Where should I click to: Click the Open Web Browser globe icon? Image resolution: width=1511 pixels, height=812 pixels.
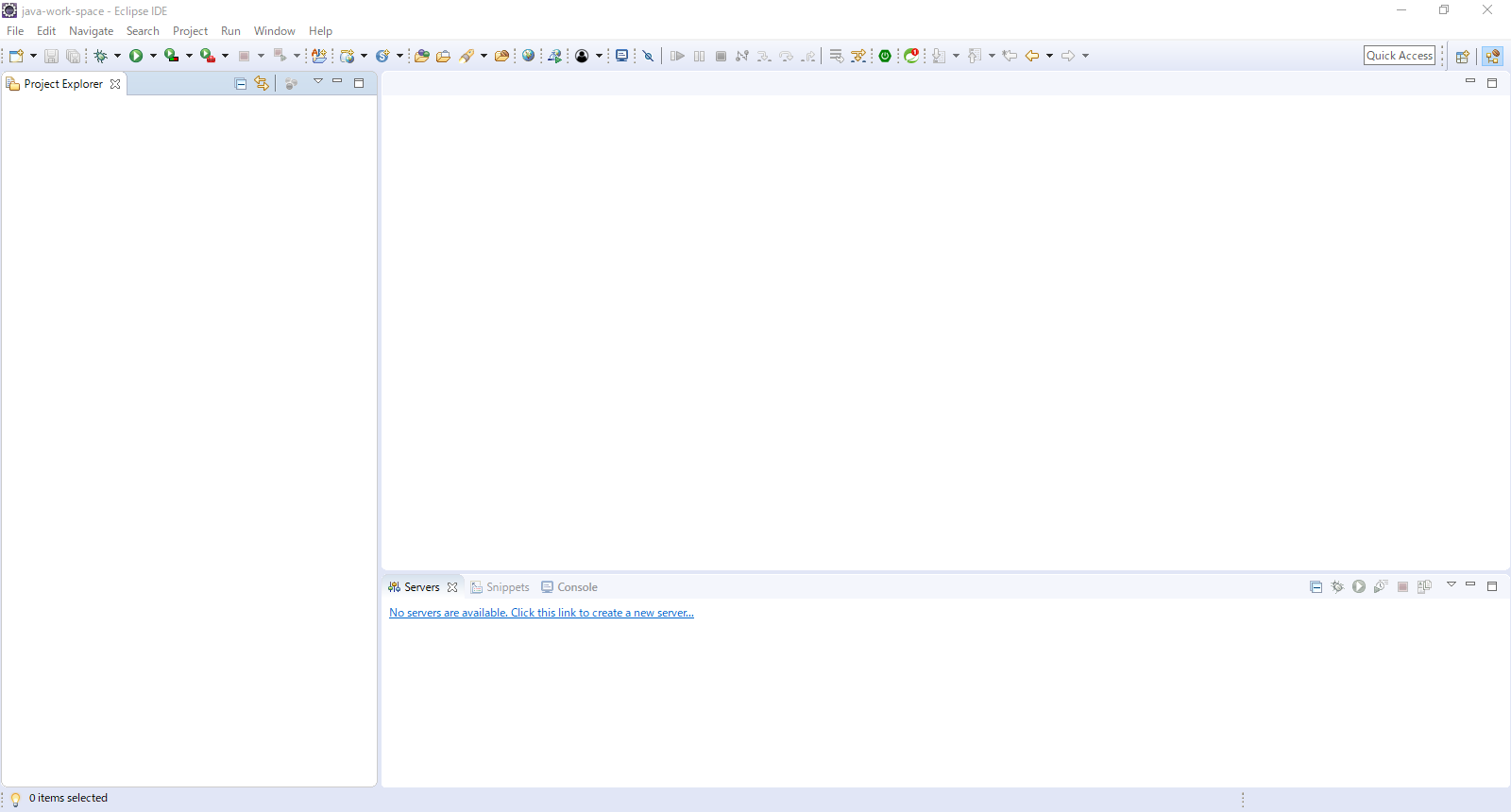tap(529, 56)
